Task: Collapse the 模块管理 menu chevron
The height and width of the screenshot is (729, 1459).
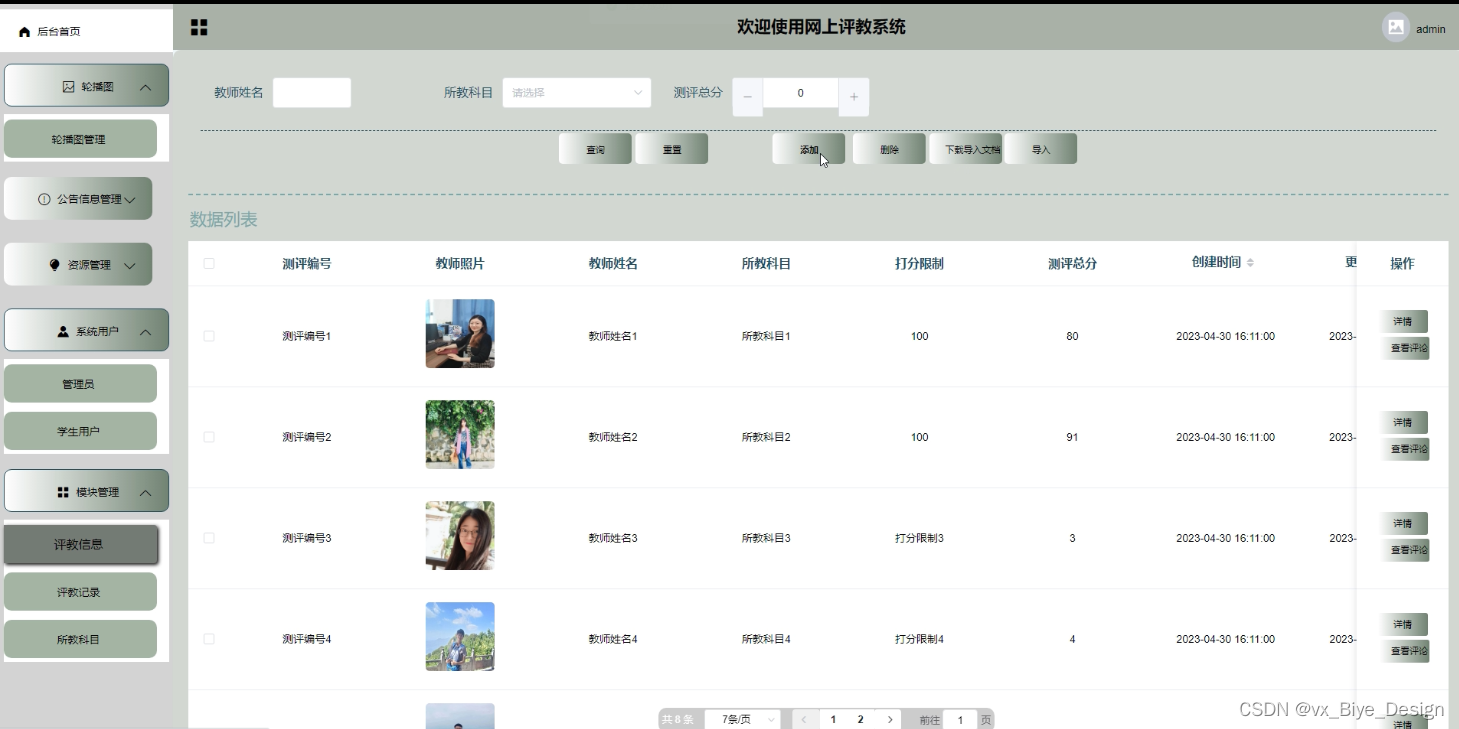Action: click(146, 493)
